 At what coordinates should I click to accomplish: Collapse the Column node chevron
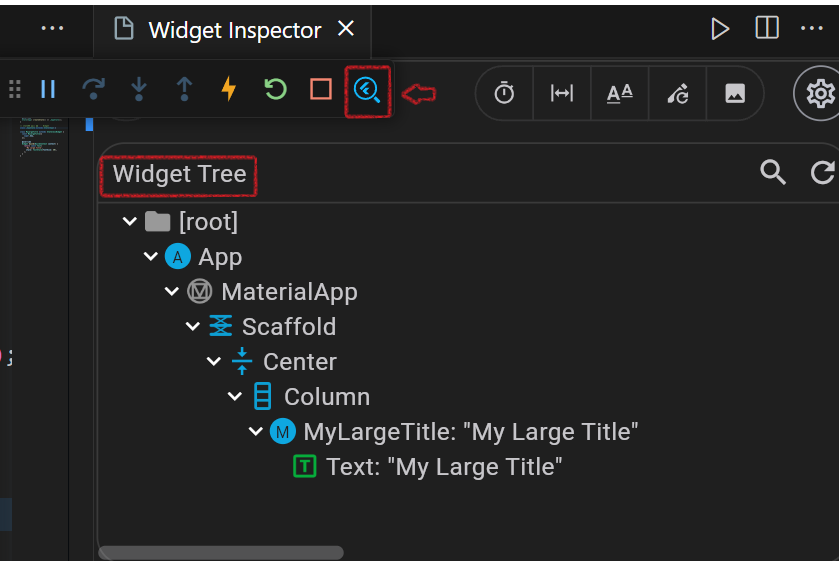(x=235, y=396)
